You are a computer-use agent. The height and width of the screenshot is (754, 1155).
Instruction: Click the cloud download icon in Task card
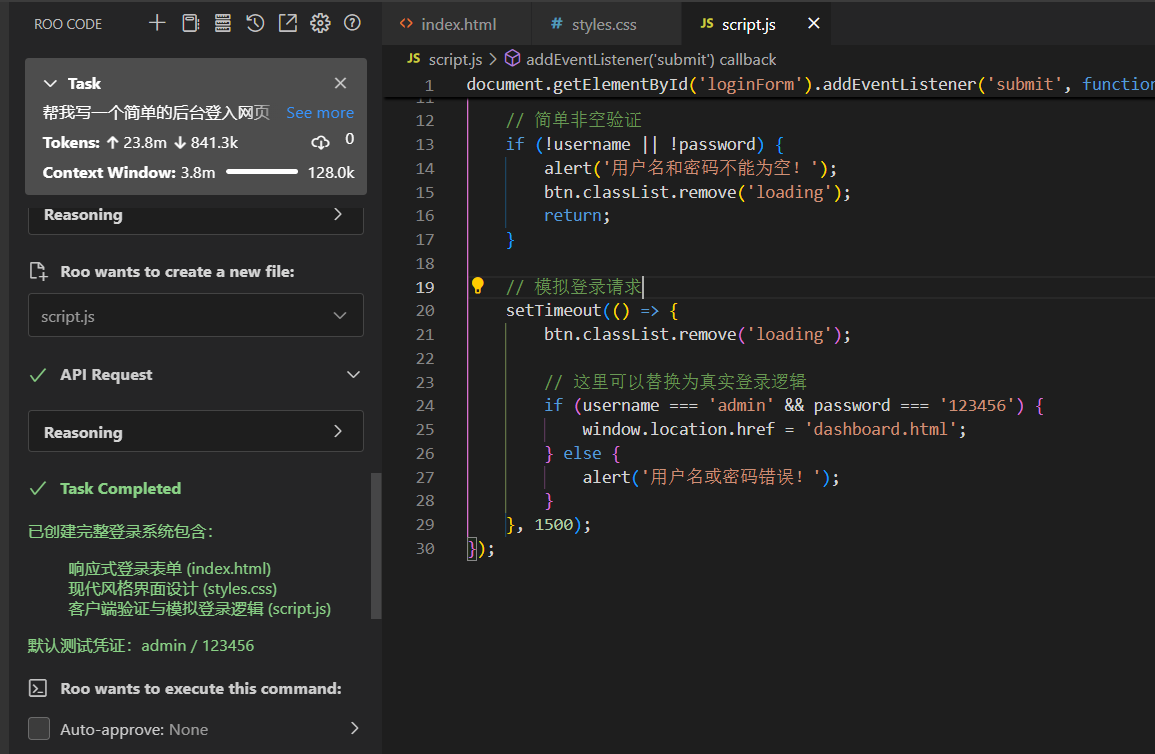point(320,142)
